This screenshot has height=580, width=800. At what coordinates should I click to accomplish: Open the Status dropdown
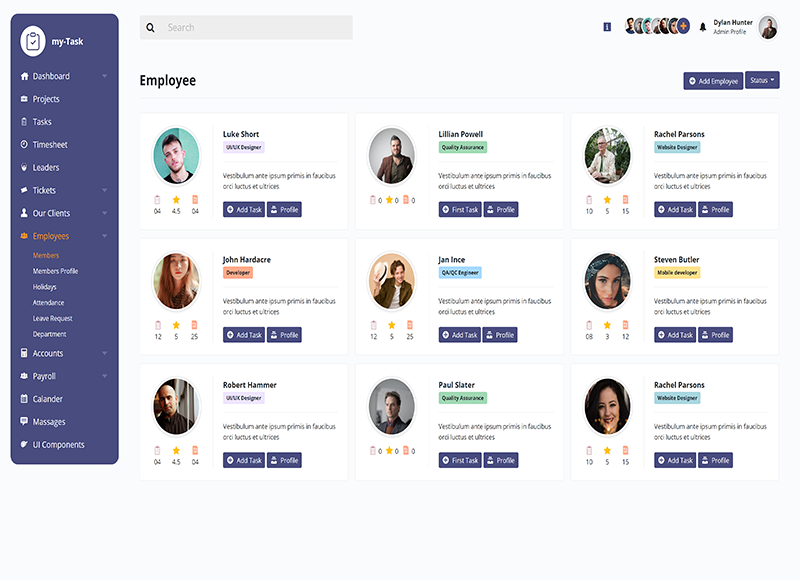(762, 80)
